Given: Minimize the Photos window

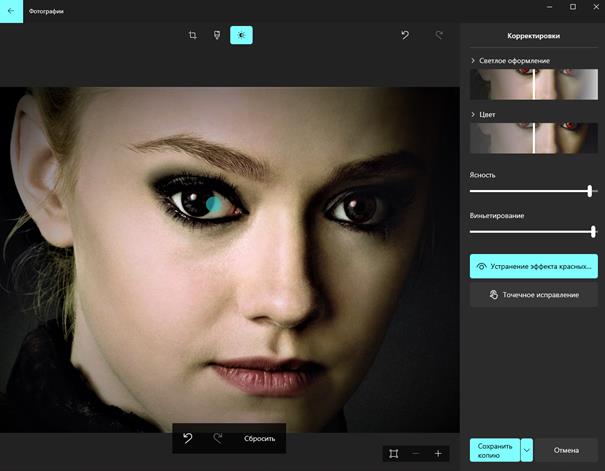Looking at the screenshot, I should [549, 7].
